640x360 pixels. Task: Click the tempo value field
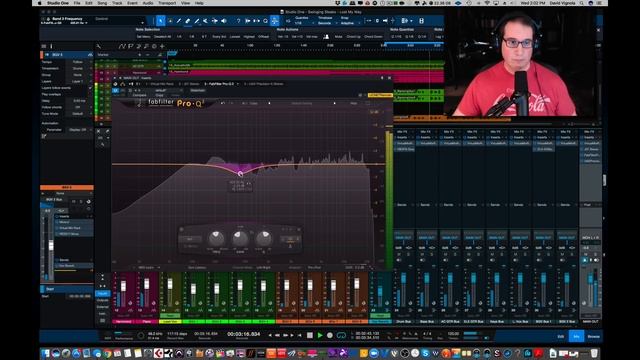453,334
